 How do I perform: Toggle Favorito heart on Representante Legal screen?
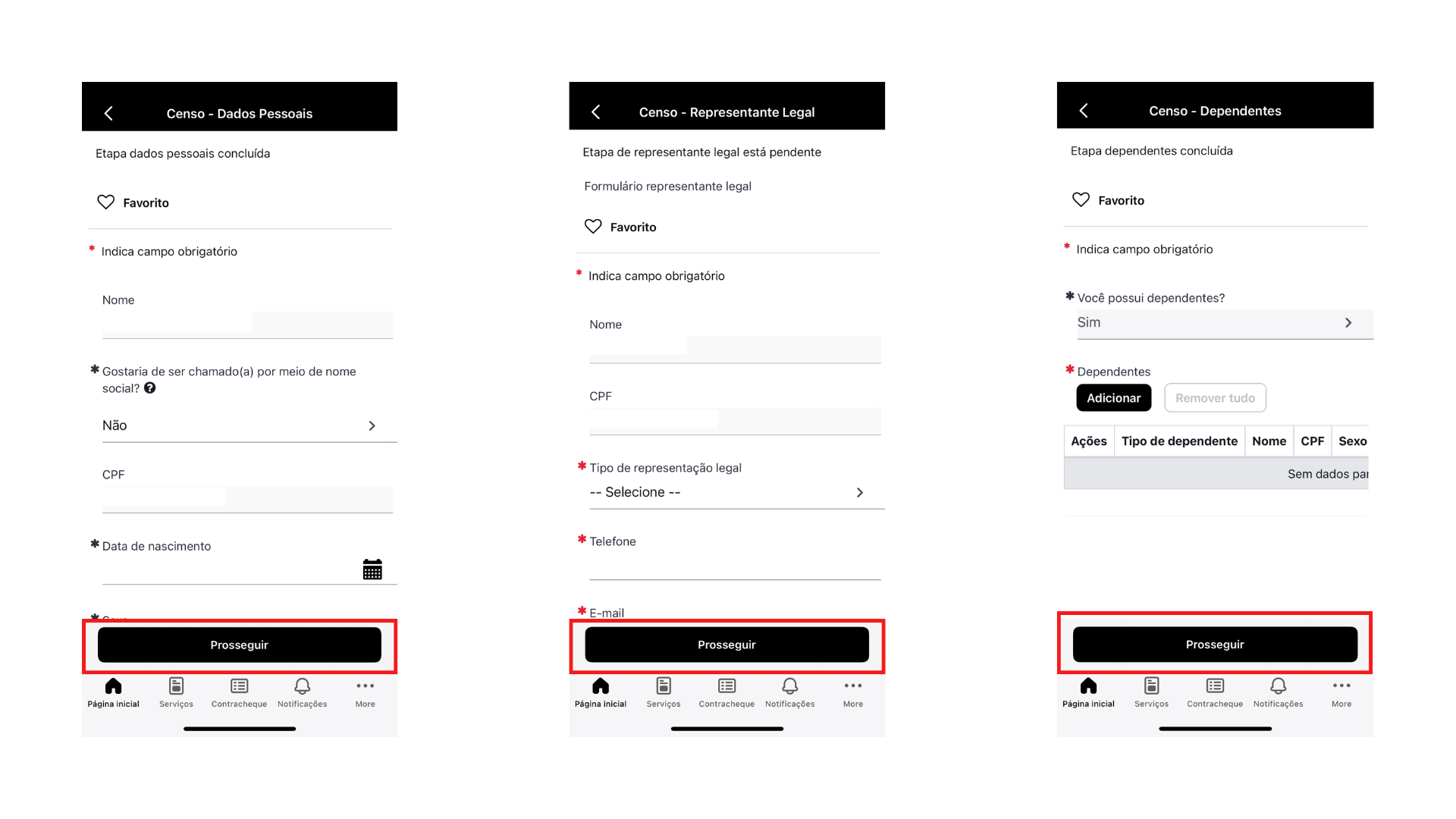[x=593, y=227]
